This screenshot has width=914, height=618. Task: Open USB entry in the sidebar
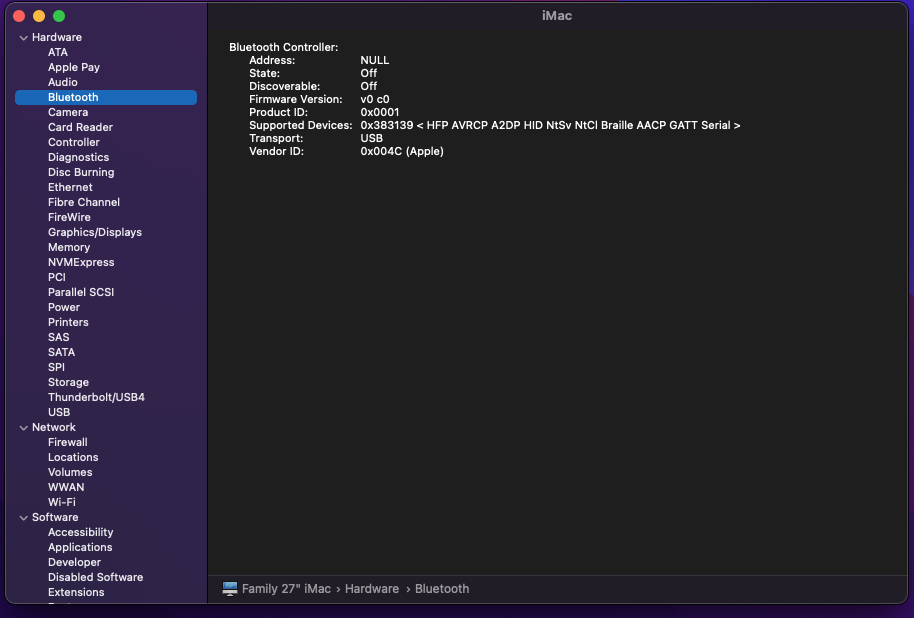(59, 412)
